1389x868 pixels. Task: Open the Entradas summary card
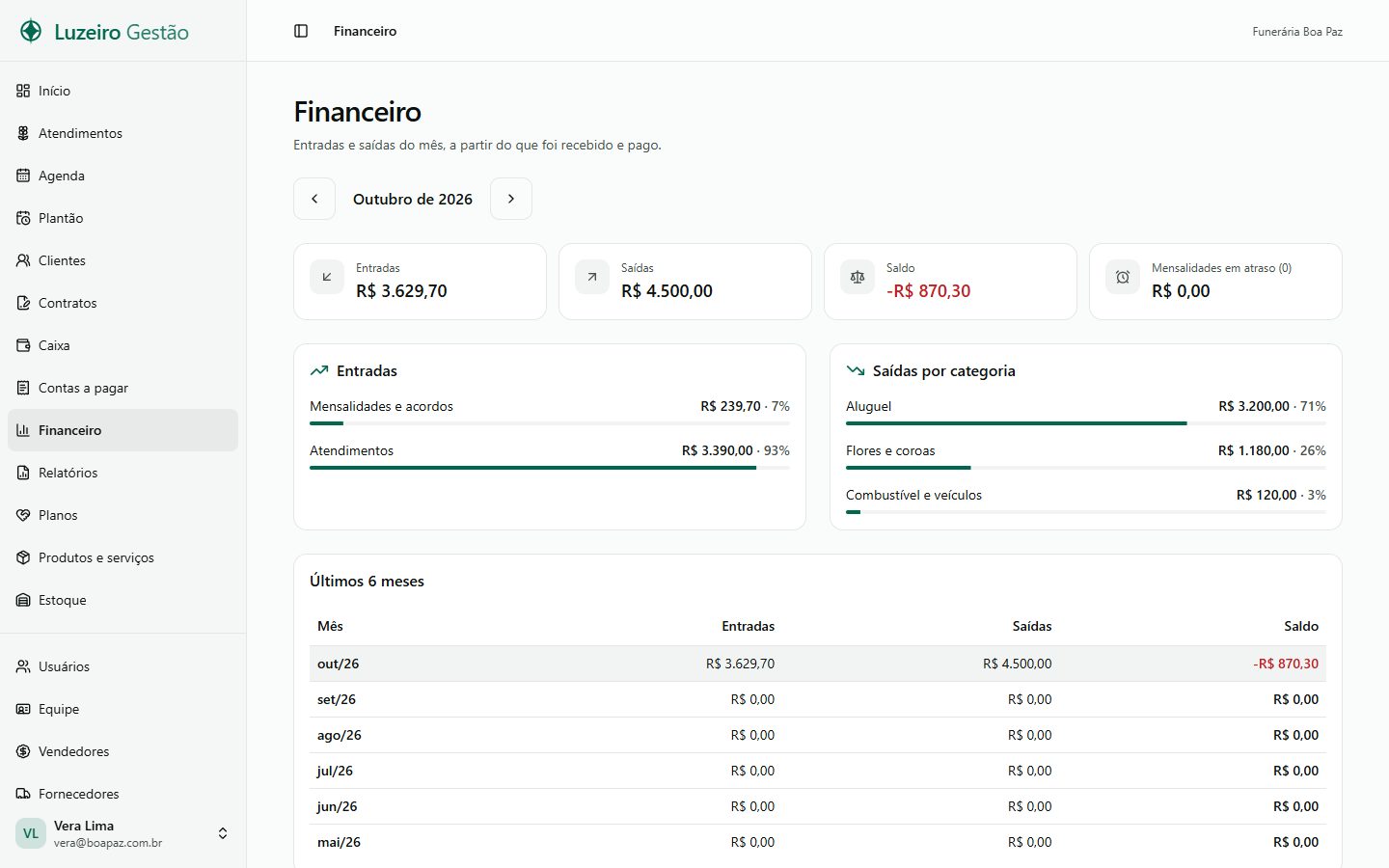coord(420,282)
